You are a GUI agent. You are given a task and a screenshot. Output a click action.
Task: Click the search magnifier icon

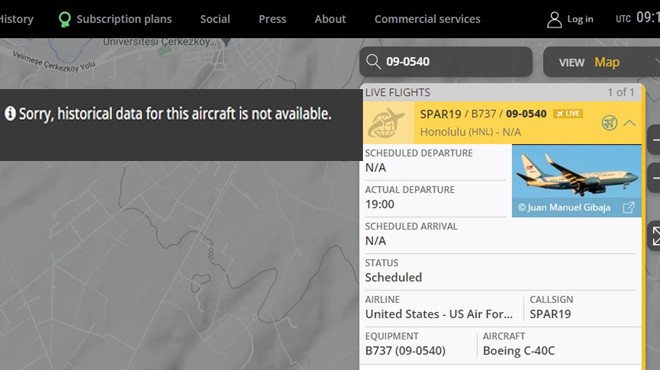tap(373, 62)
